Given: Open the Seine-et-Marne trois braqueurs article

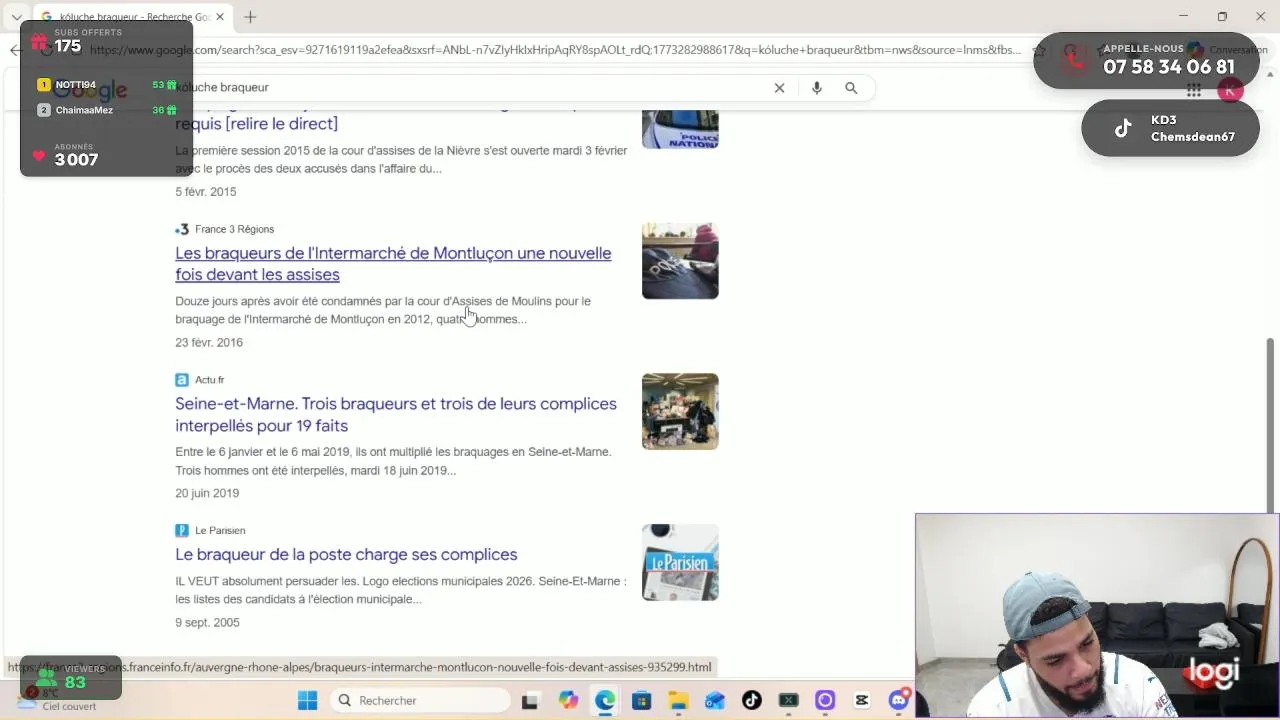Looking at the screenshot, I should [396, 415].
